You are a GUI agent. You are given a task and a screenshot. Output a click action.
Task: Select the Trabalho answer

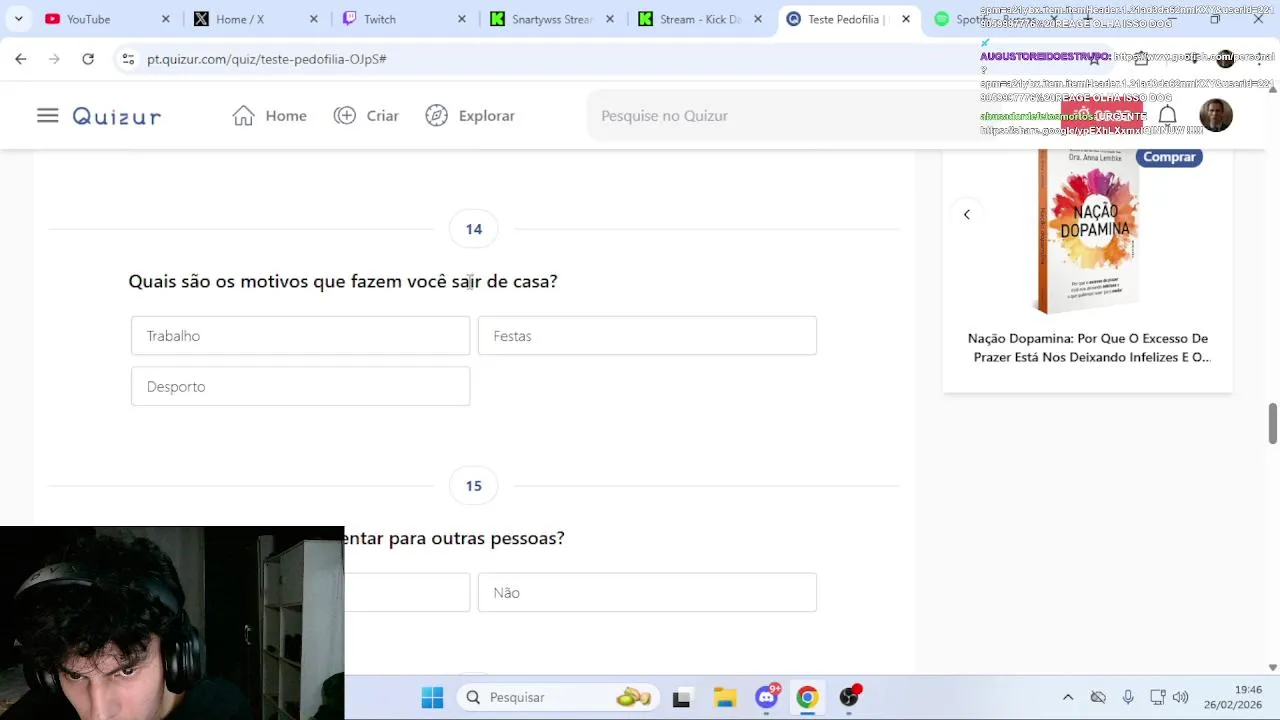(x=300, y=336)
